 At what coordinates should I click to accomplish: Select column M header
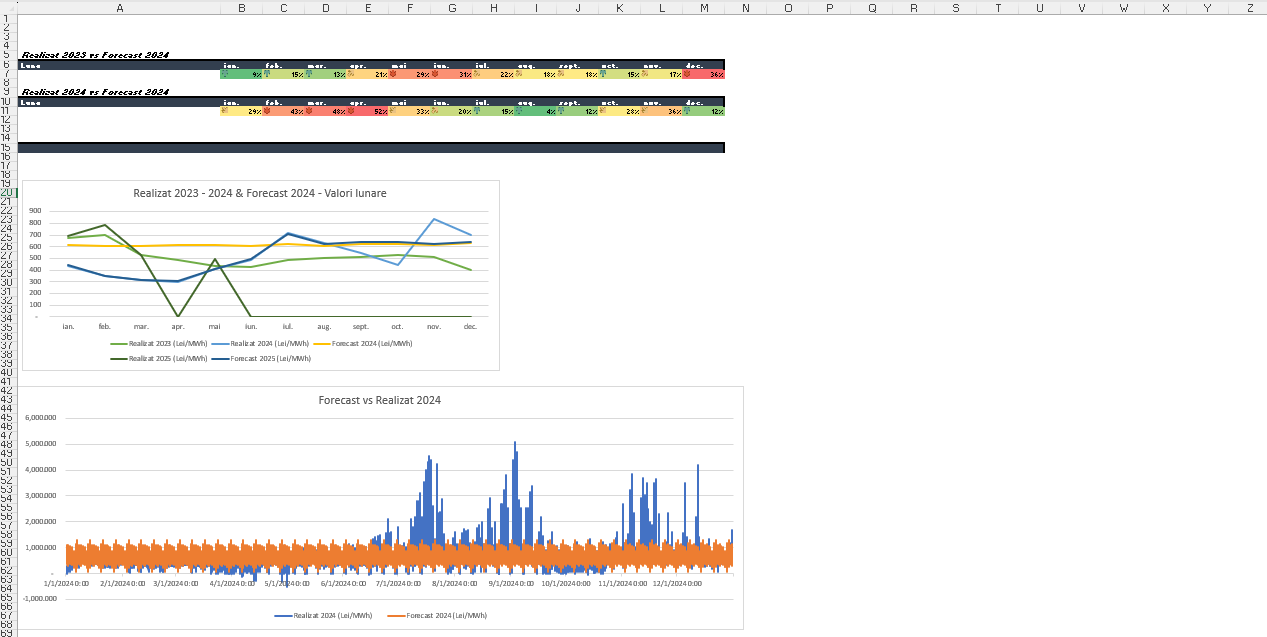point(704,8)
